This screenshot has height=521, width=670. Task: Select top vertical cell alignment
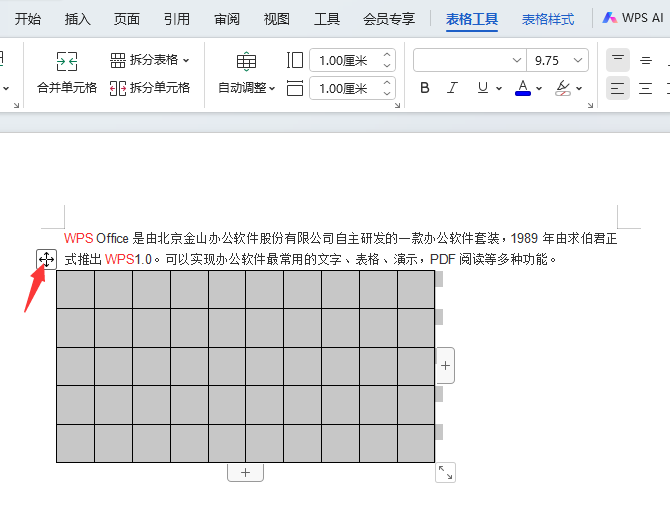tap(618, 60)
